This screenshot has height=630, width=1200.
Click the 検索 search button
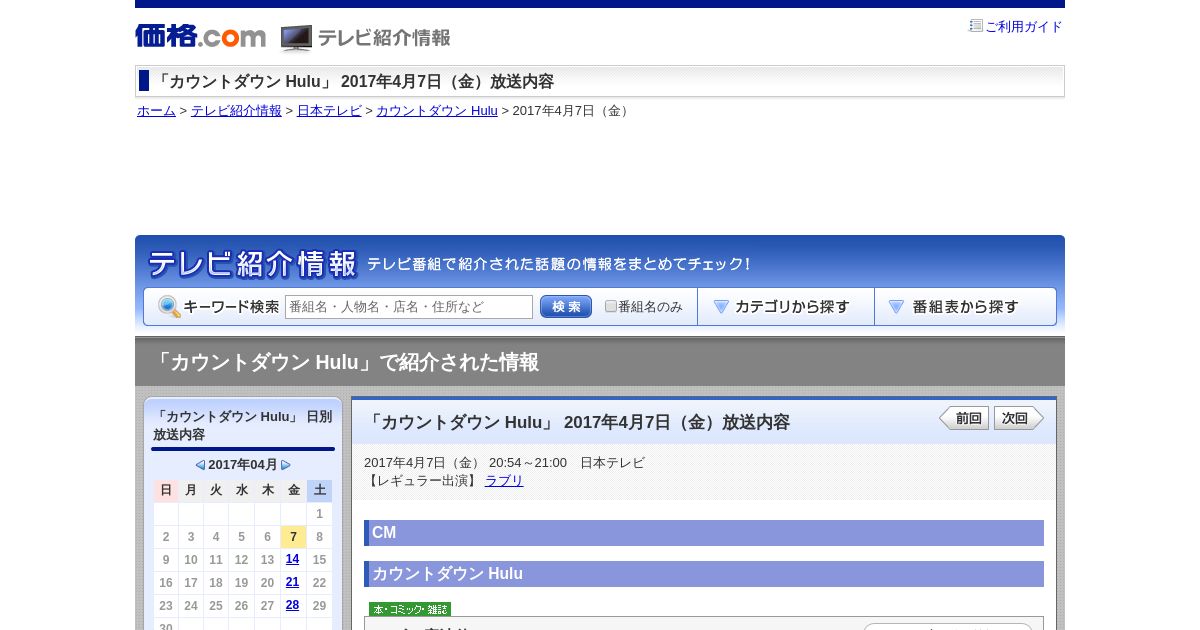[x=566, y=307]
